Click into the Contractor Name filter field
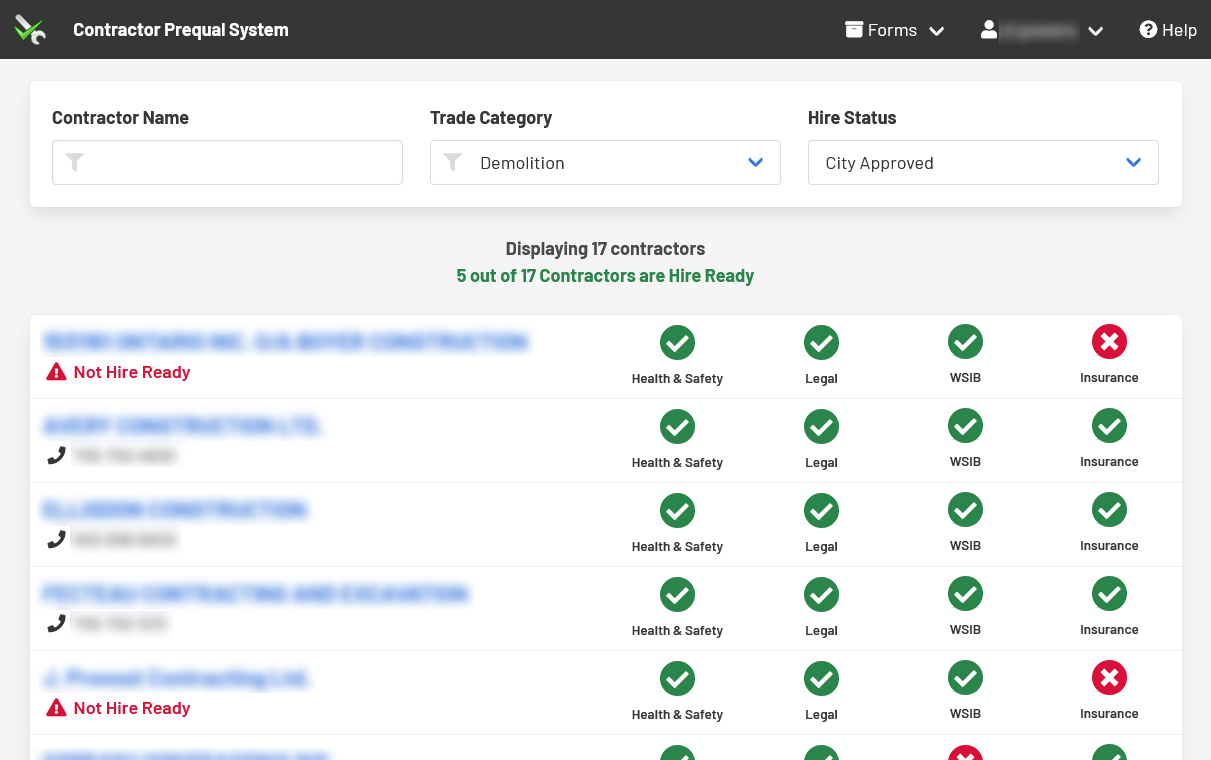 tap(240, 163)
